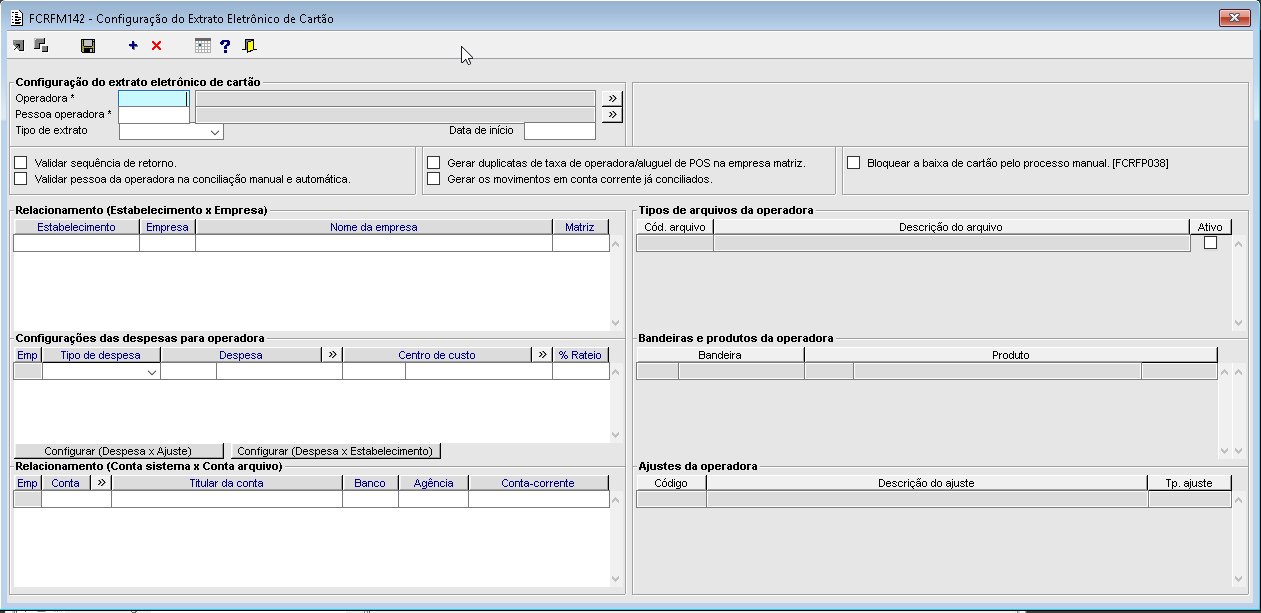Click the Tp. ajuste column header

(x=1189, y=483)
